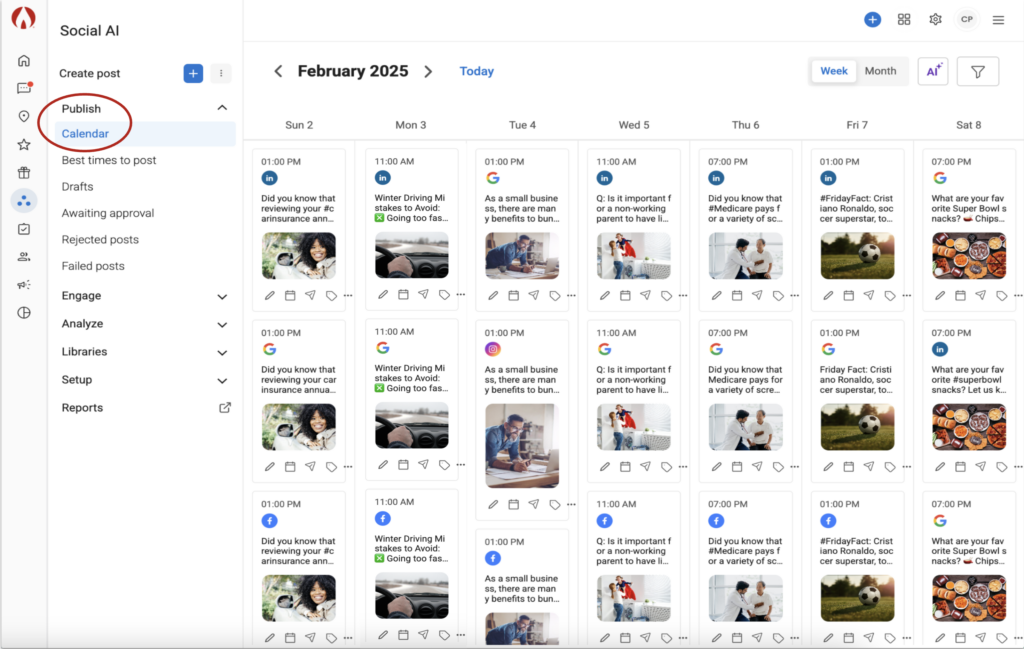Open the Home icon in left rail

[x=24, y=61]
